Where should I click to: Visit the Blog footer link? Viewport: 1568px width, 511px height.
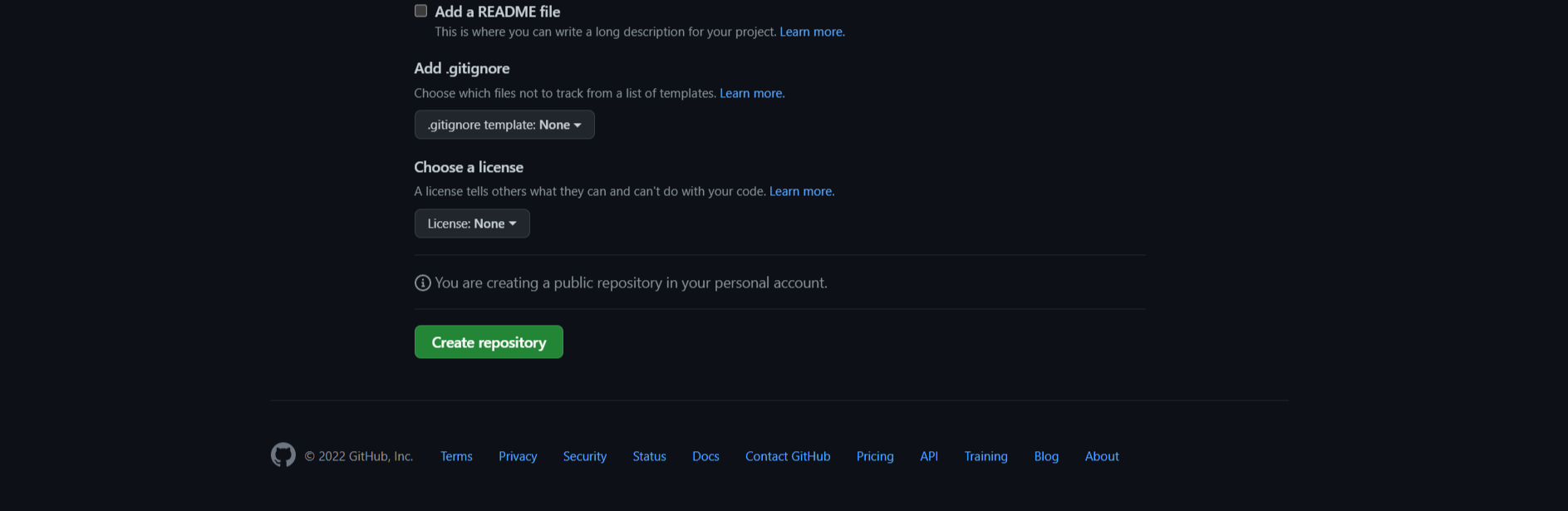(1046, 456)
